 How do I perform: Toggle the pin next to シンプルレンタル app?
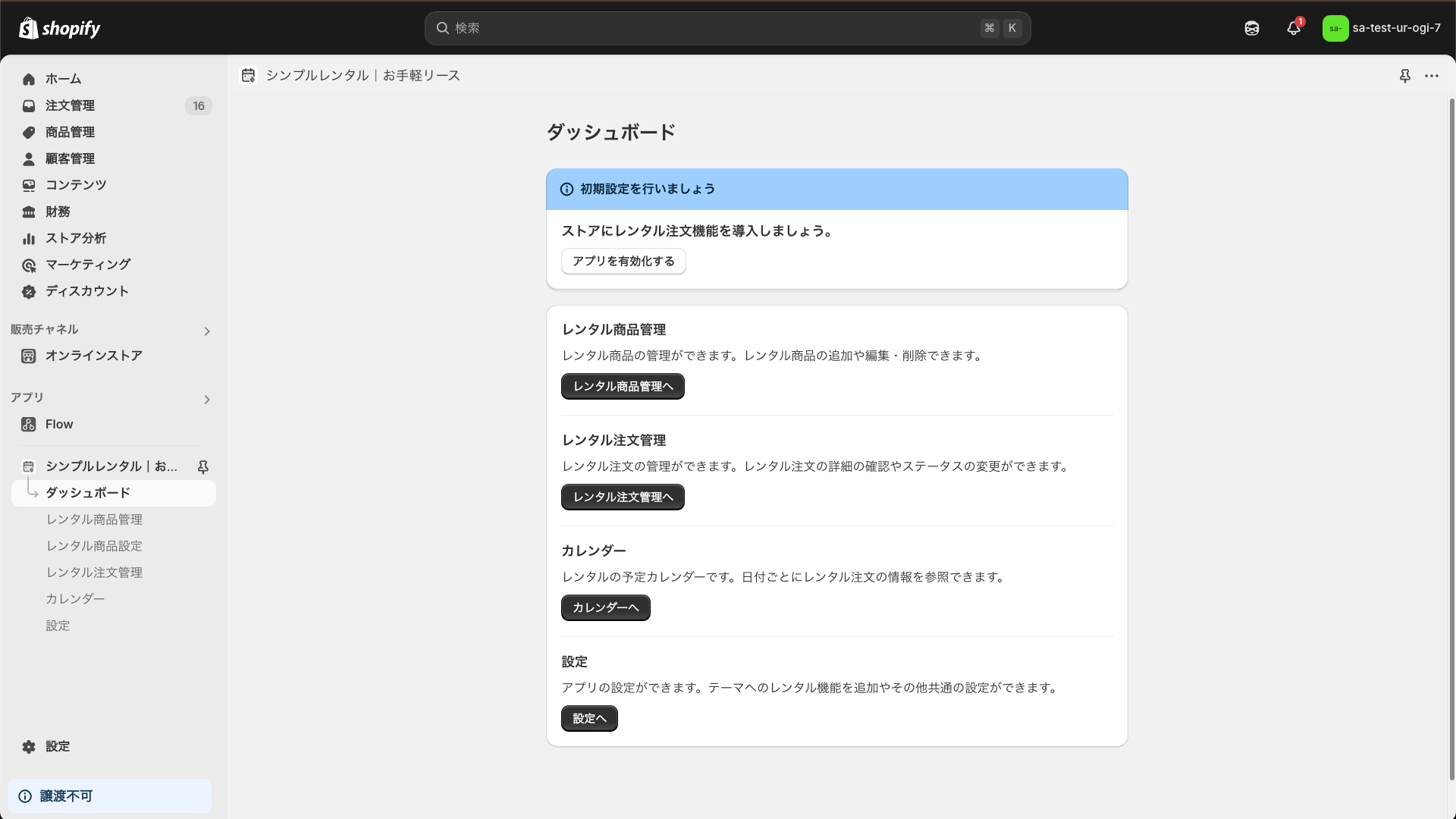tap(203, 466)
